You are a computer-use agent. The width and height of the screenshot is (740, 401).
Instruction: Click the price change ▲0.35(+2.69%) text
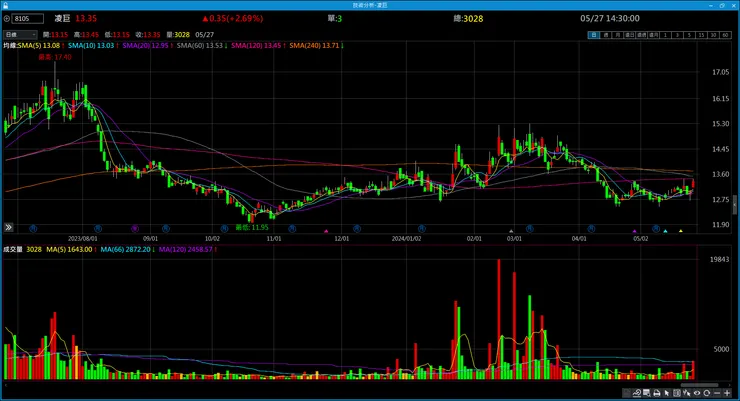233,18
